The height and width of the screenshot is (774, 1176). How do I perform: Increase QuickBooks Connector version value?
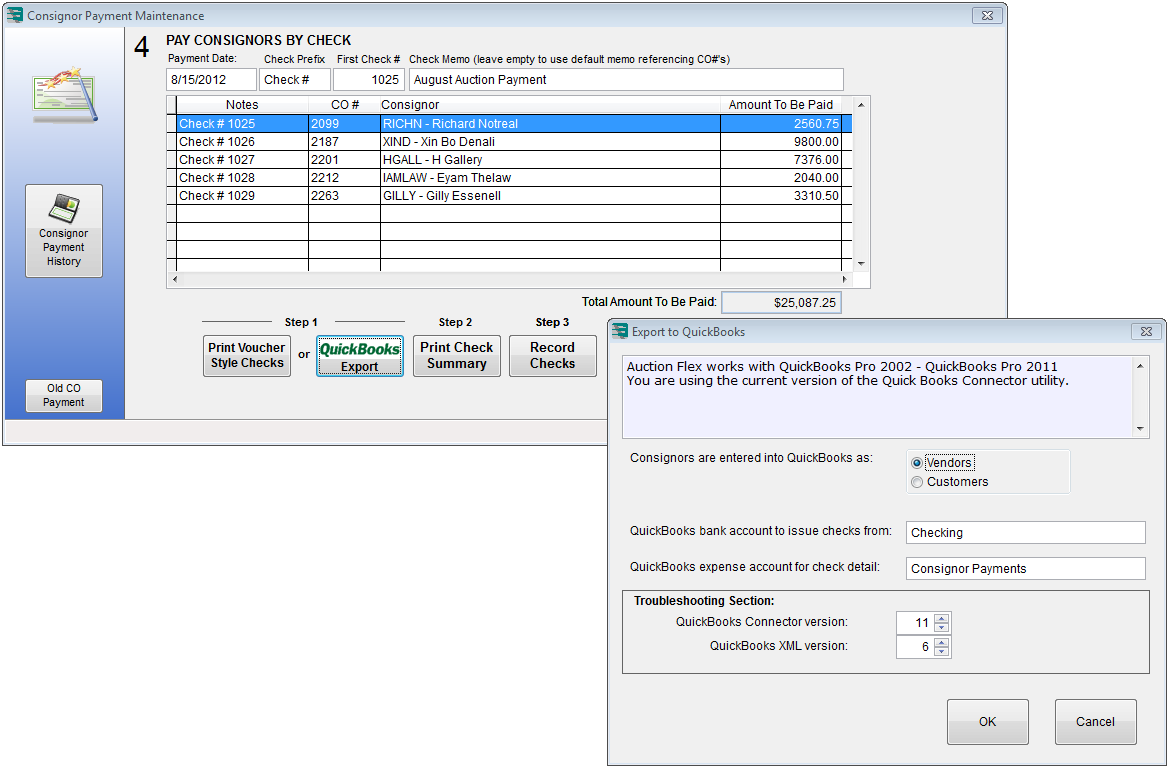pyautogui.click(x=941, y=618)
